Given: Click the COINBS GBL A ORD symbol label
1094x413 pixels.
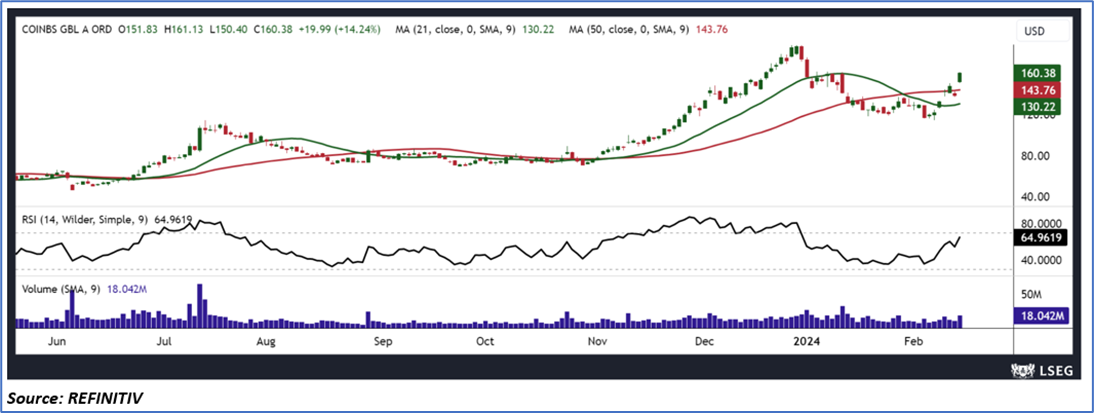Looking at the screenshot, I should click(66, 30).
